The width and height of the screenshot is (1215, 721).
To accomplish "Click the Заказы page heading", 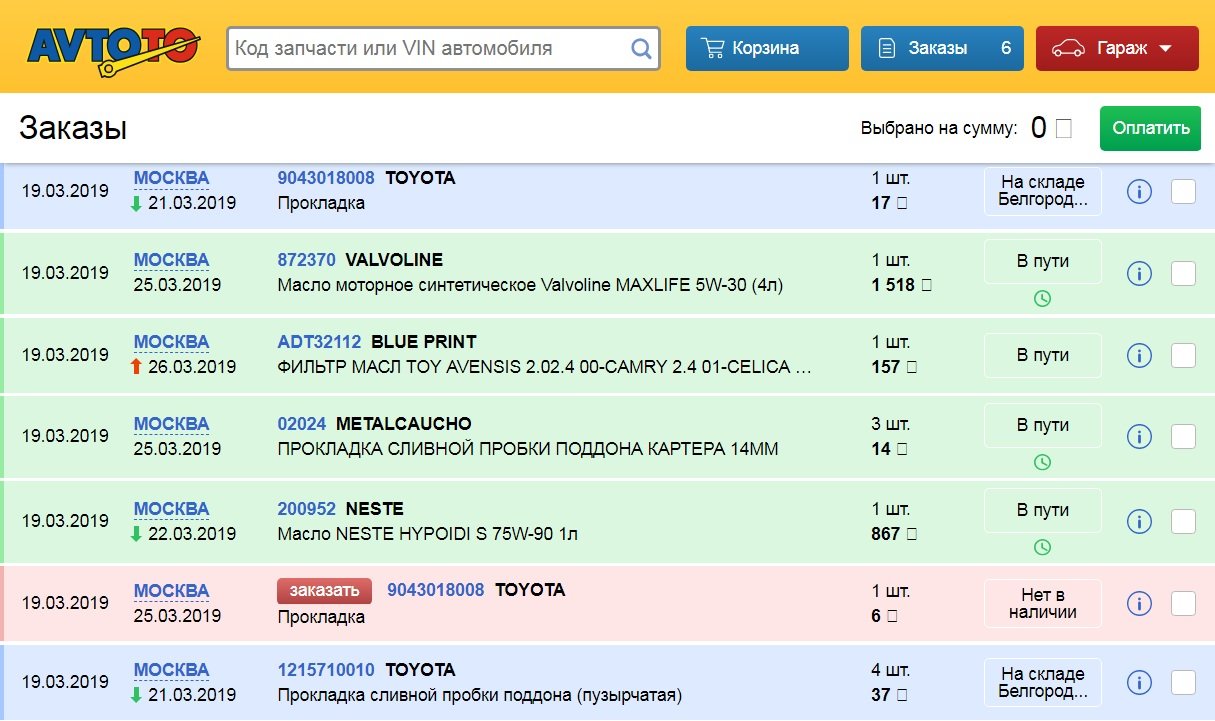I will [x=73, y=129].
